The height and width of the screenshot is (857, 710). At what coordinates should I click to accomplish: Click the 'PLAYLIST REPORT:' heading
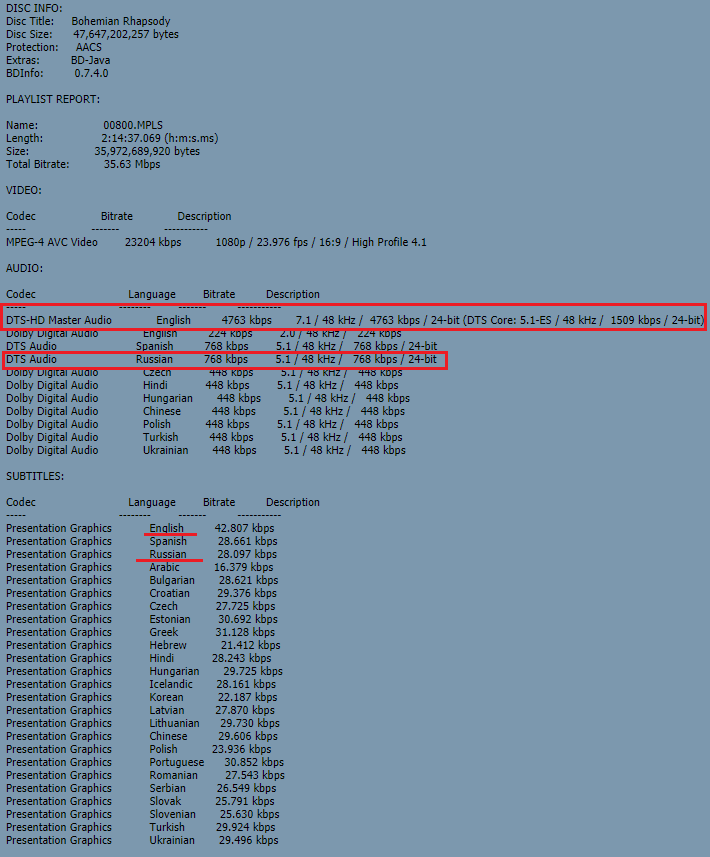click(x=53, y=99)
